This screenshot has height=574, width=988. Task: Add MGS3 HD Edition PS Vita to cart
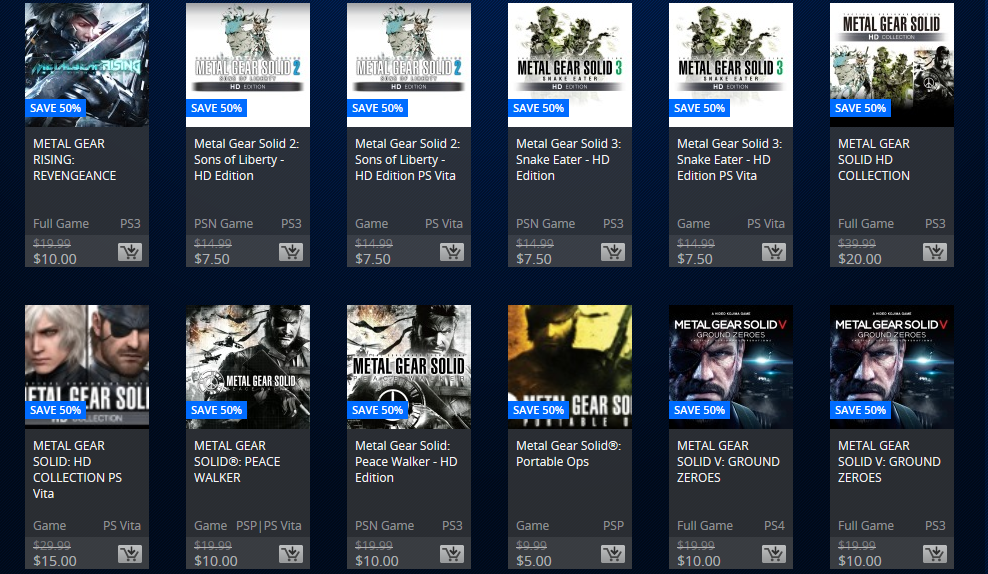(774, 252)
